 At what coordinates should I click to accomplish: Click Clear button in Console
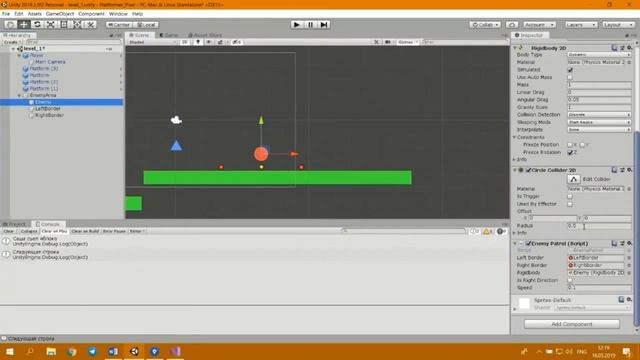(x=9, y=231)
